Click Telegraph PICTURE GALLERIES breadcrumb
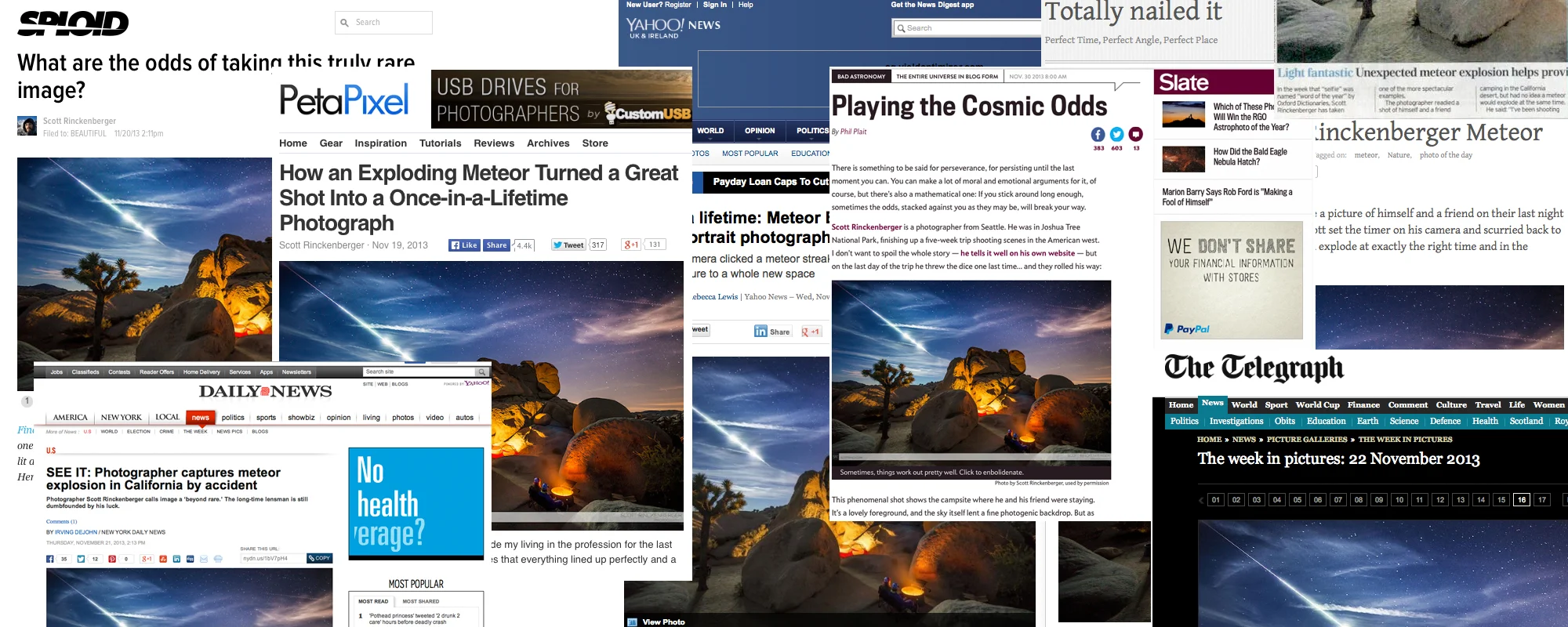Viewport: 1568px width, 627px height. pyautogui.click(x=1307, y=440)
